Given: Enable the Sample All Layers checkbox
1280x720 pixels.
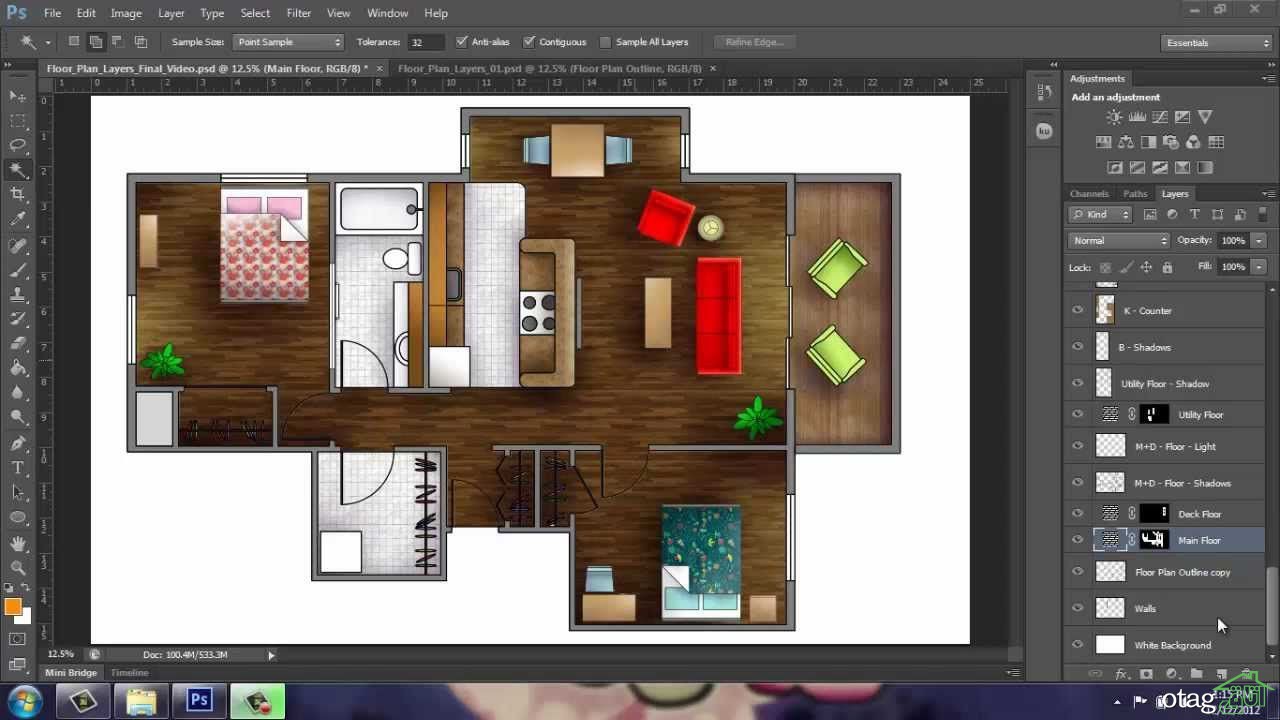Looking at the screenshot, I should pyautogui.click(x=605, y=42).
